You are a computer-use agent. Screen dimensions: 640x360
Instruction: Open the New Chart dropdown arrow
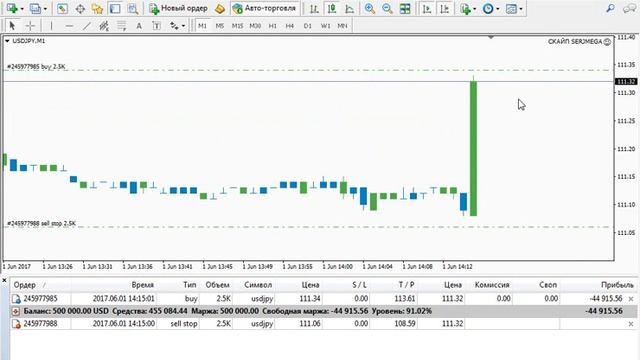[x=22, y=9]
